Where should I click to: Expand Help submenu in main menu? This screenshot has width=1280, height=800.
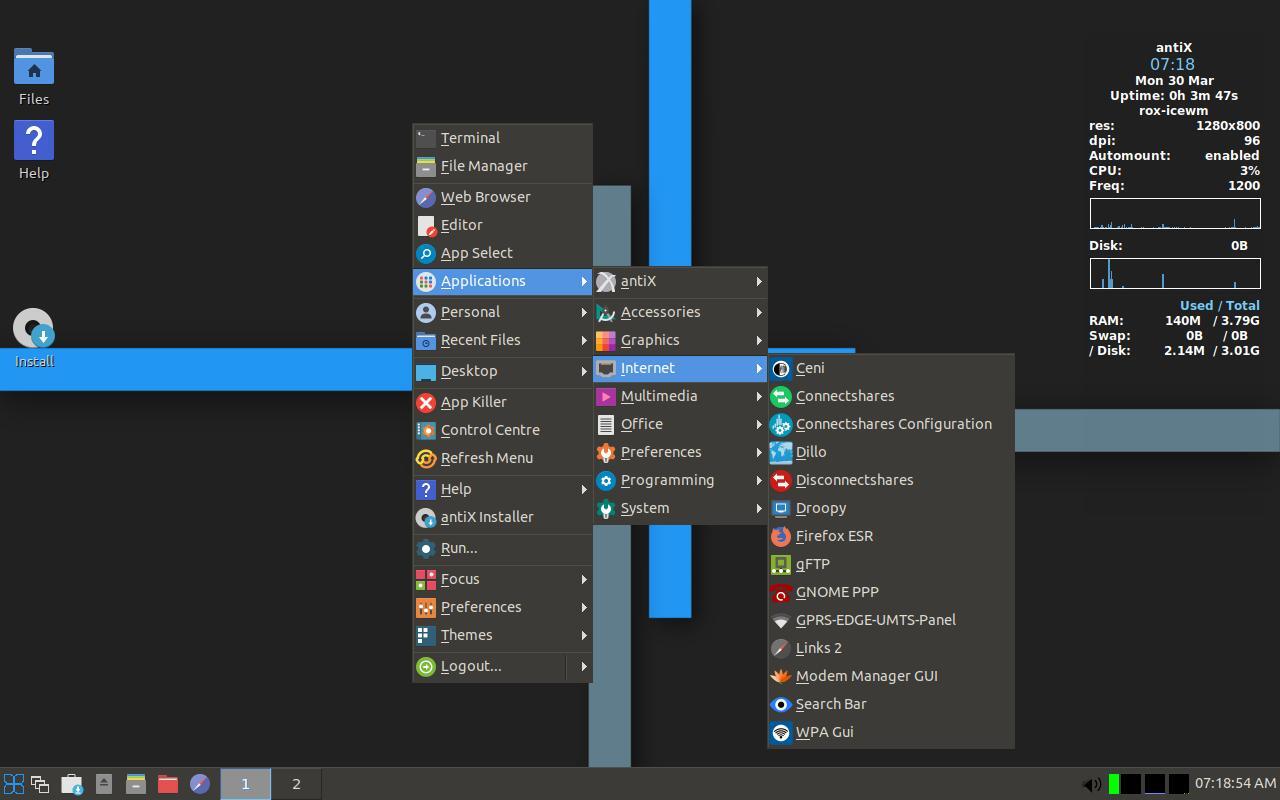point(503,489)
